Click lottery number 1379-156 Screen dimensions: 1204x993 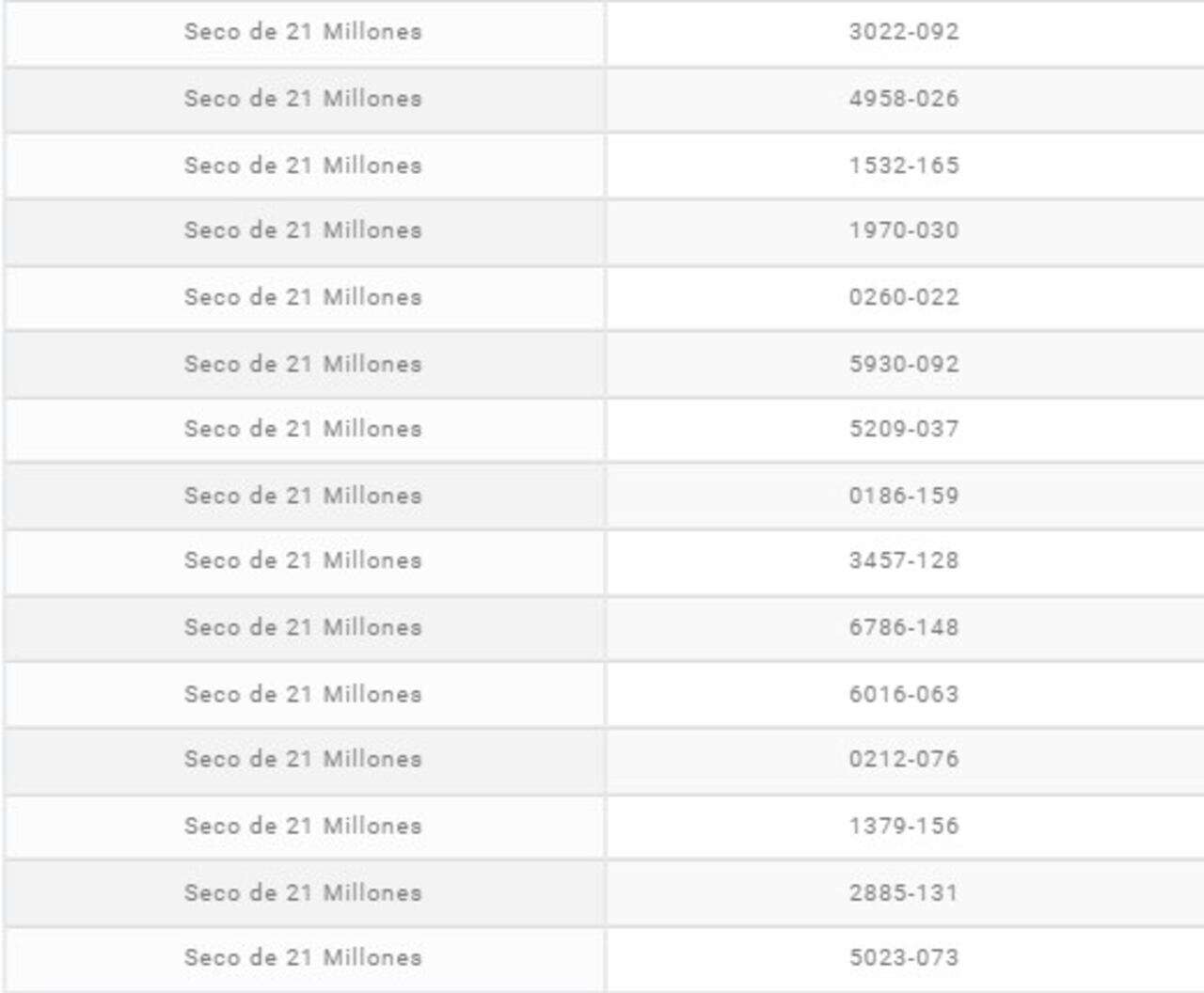pyautogui.click(x=904, y=826)
